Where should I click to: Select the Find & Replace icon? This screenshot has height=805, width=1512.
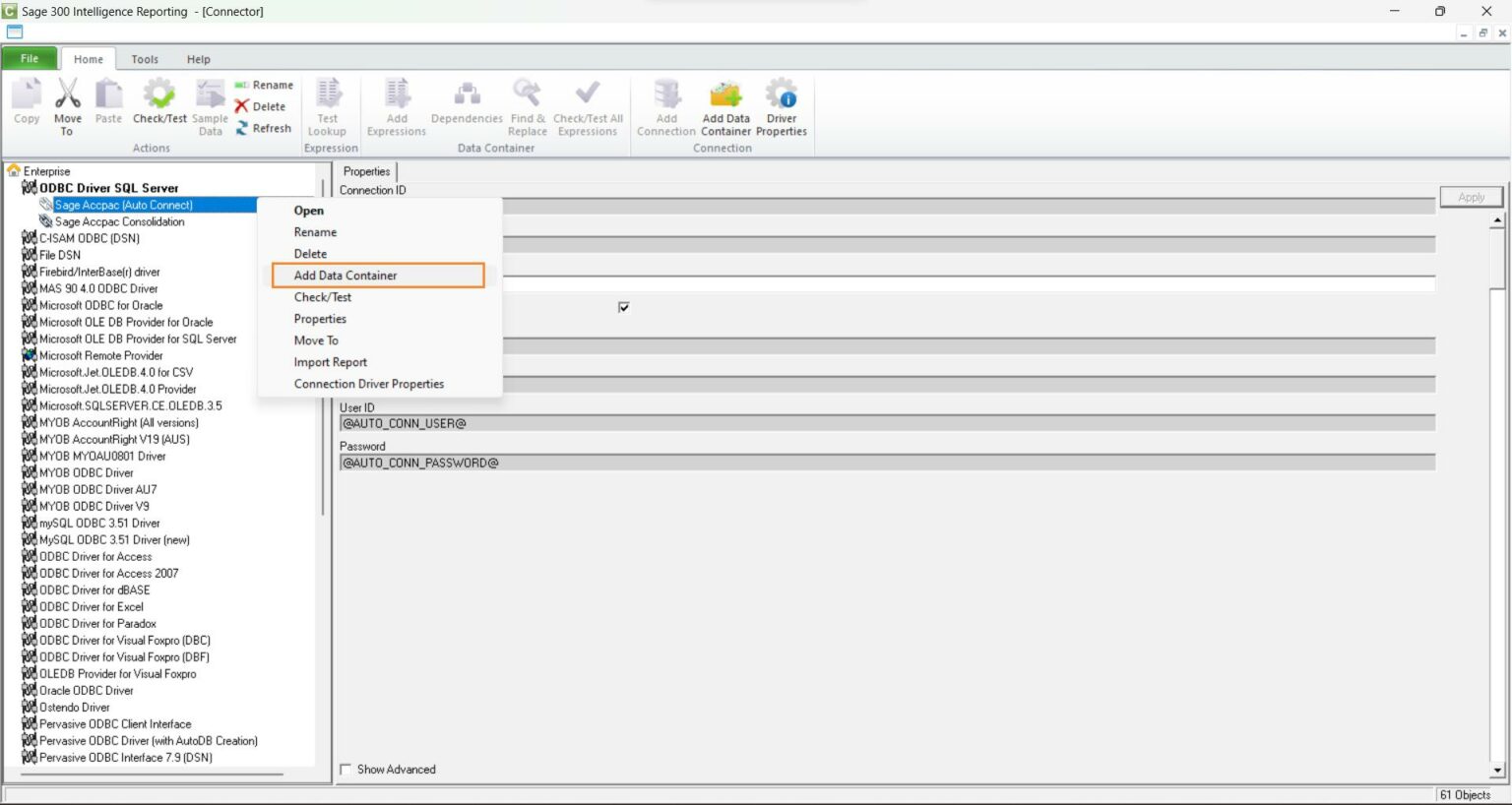[x=527, y=103]
